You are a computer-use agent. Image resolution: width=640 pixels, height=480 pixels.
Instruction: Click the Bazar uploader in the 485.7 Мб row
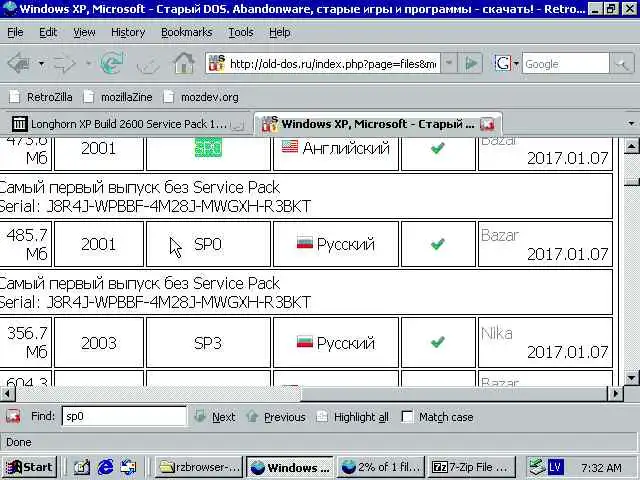pos(500,235)
